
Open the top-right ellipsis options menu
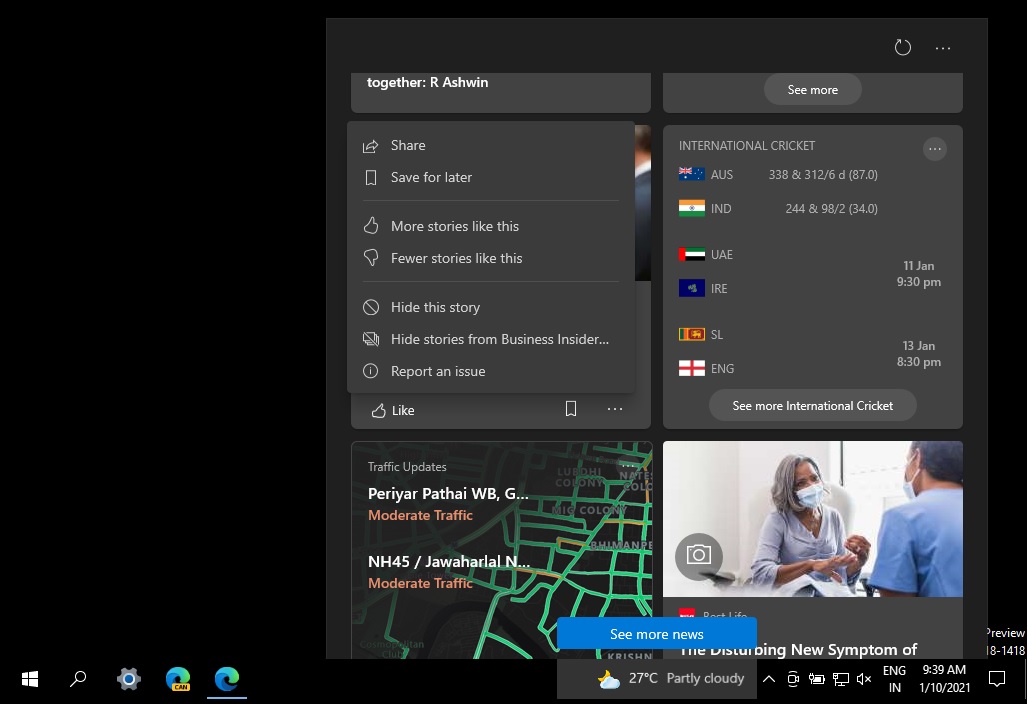pyautogui.click(x=942, y=47)
